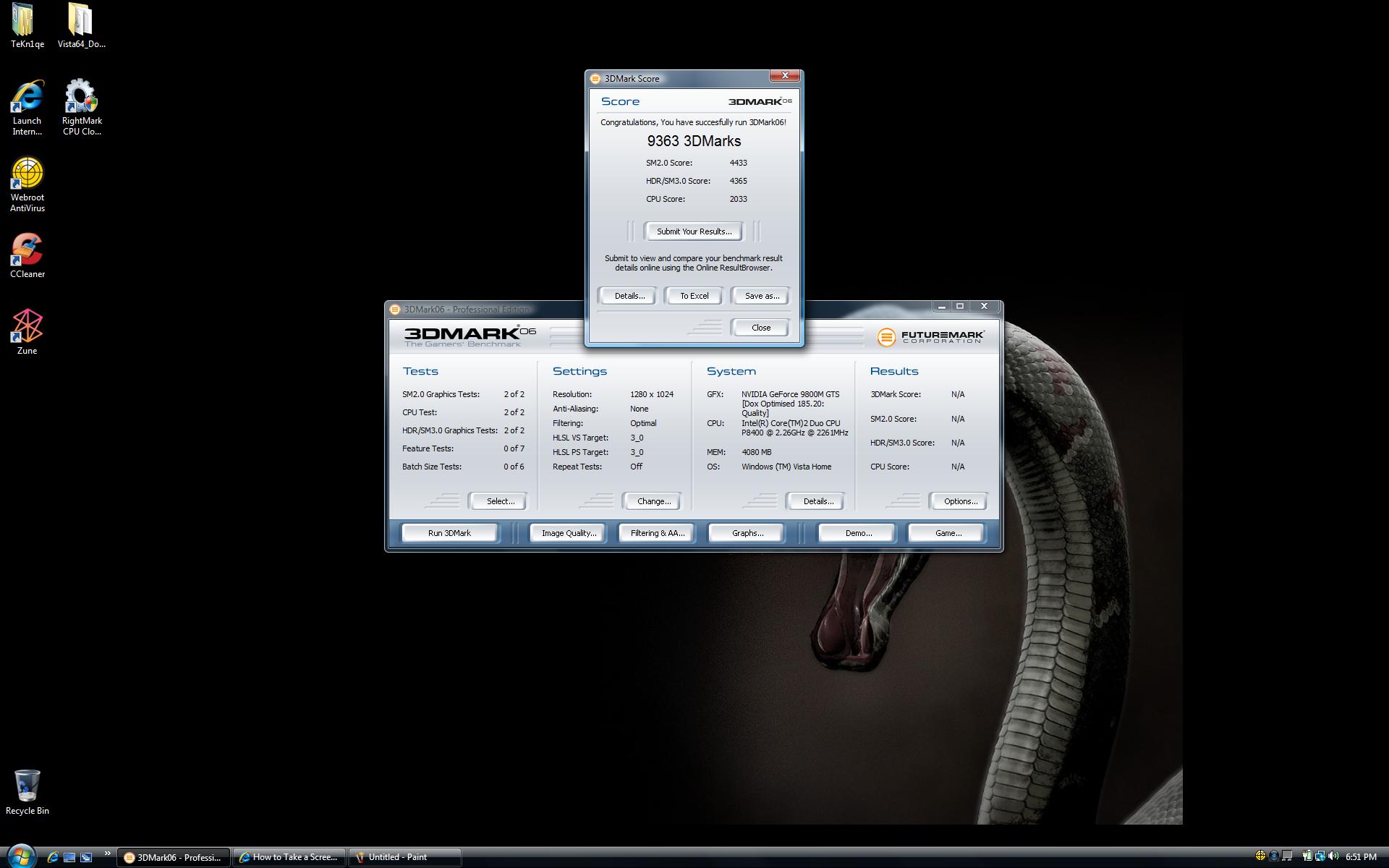Select the Recycle Bin icon
The width and height of the screenshot is (1389, 868).
click(x=27, y=792)
